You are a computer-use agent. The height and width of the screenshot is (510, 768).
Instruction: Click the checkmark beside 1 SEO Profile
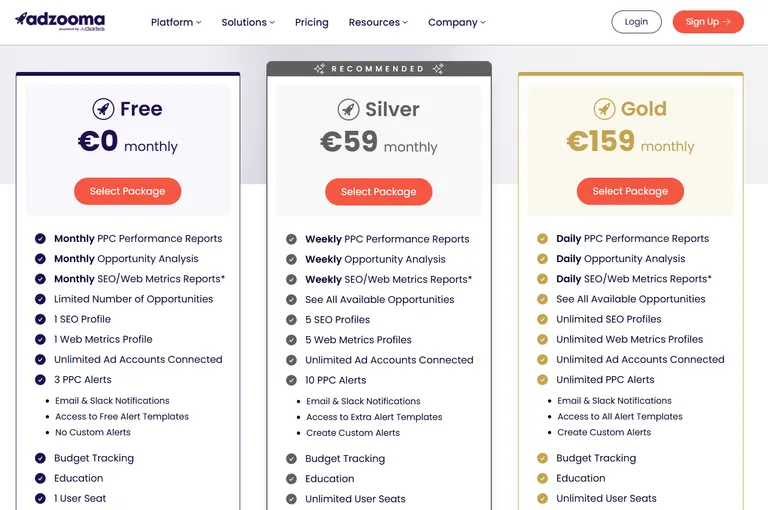(40, 319)
